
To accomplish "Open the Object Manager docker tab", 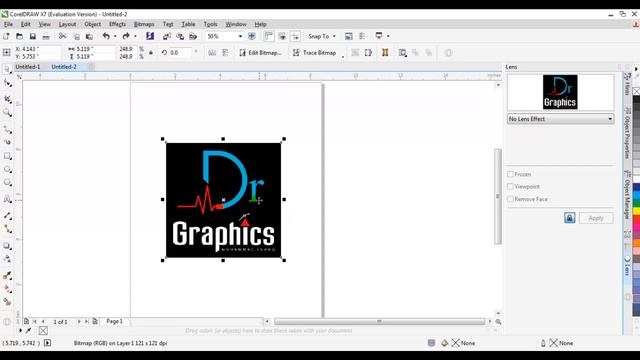I will pyautogui.click(x=627, y=195).
